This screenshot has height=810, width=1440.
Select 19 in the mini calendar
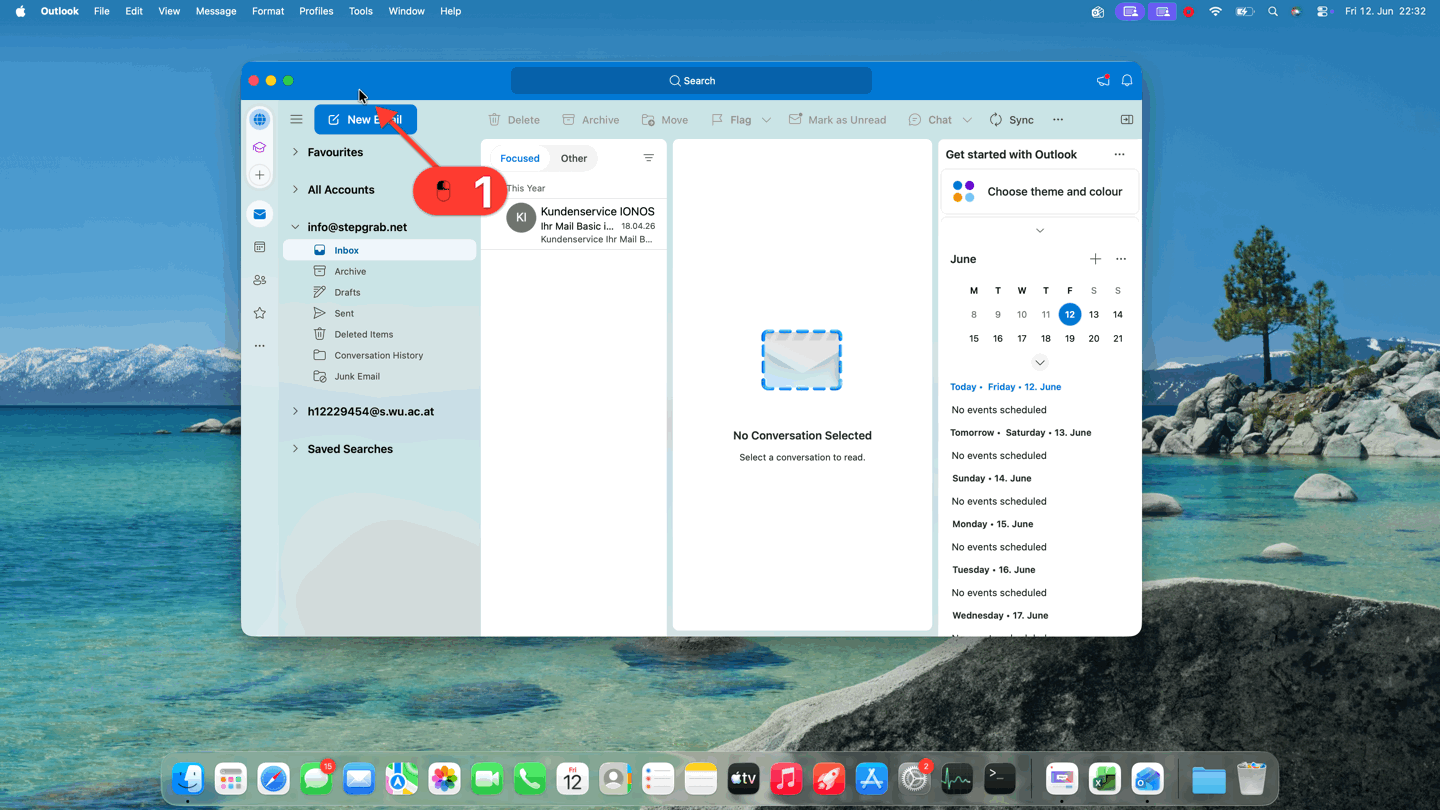1070,338
